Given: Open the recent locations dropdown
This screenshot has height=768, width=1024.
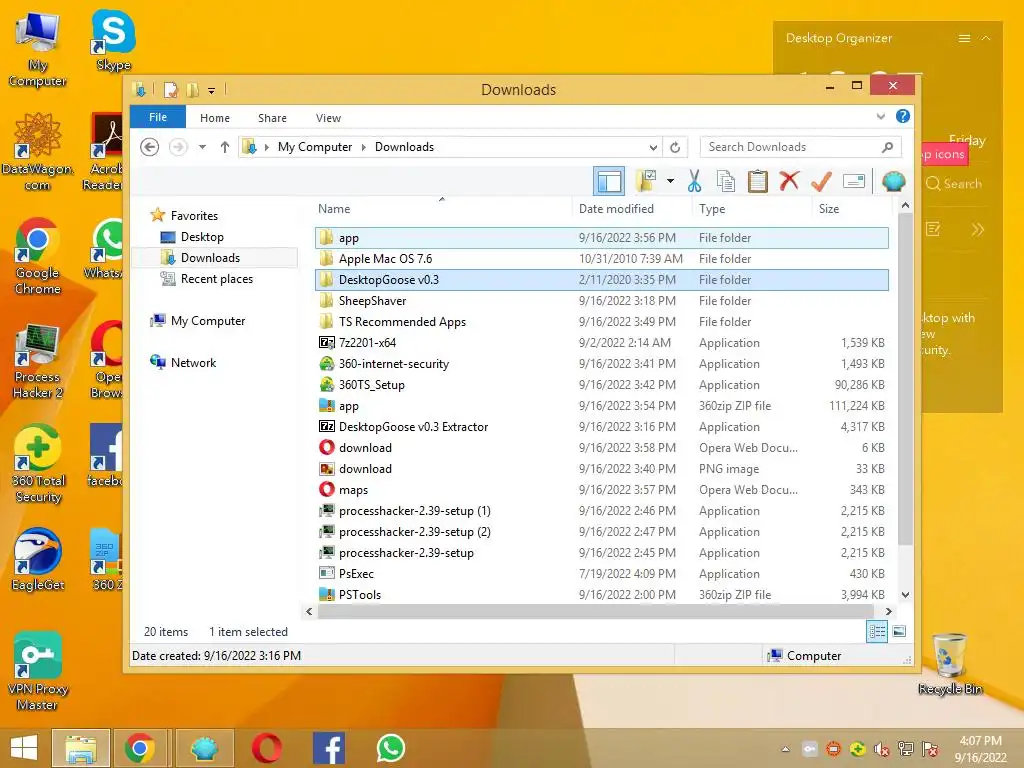Looking at the screenshot, I should tap(202, 147).
